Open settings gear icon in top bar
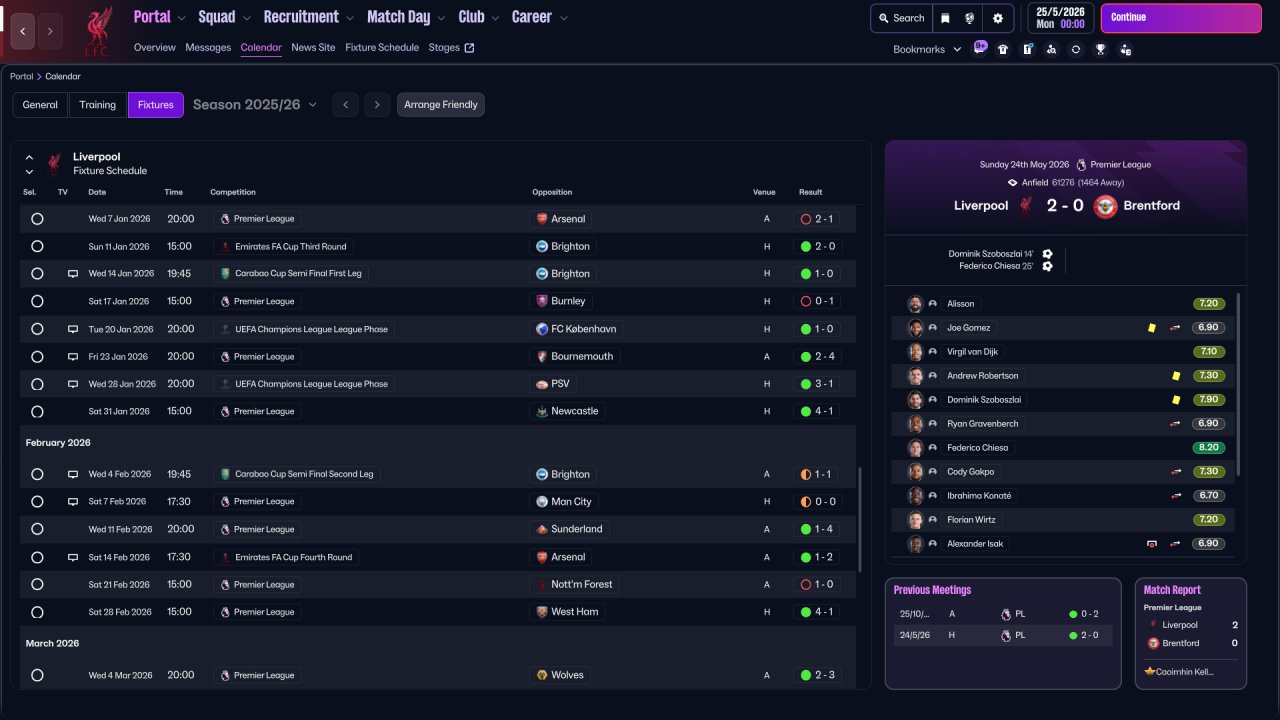The image size is (1280, 720). click(x=998, y=18)
